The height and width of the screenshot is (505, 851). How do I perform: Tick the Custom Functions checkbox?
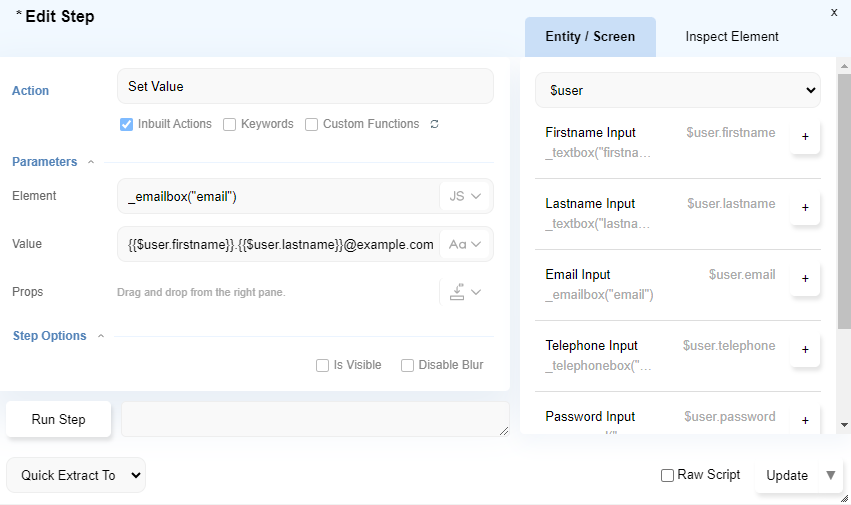(x=312, y=125)
